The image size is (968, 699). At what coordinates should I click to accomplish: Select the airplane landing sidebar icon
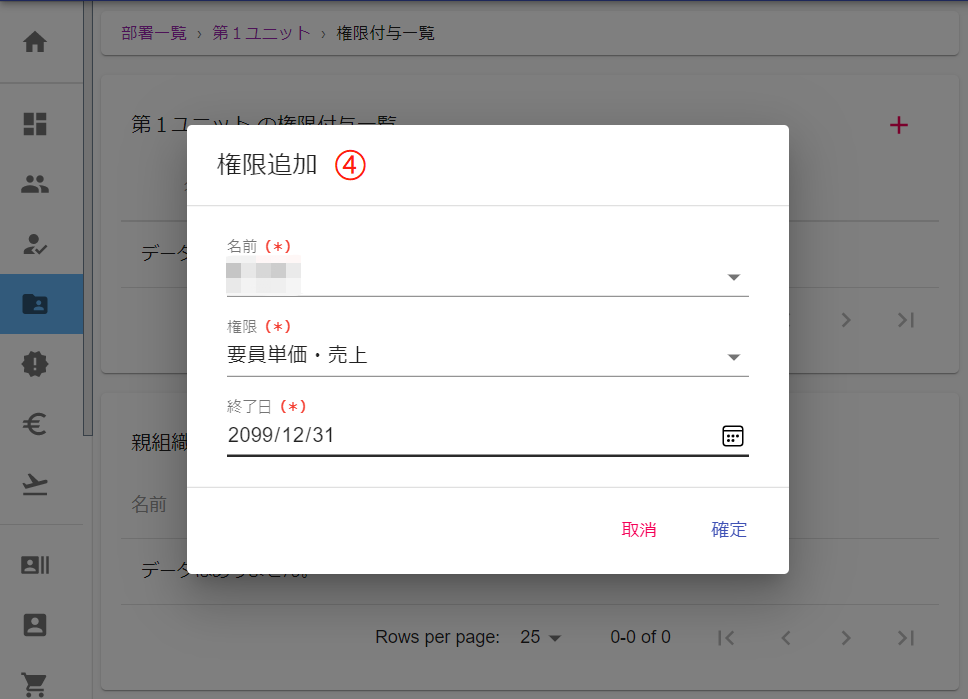[x=35, y=484]
